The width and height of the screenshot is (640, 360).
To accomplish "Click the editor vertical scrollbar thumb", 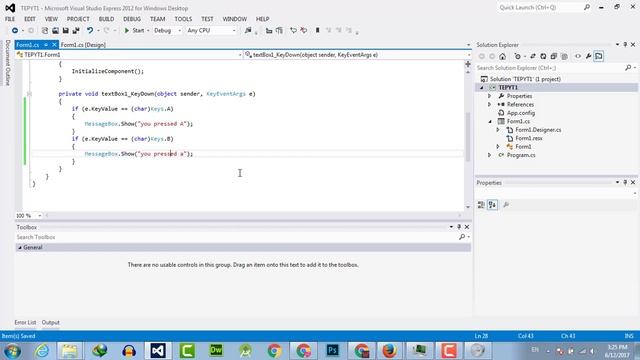I will (x=468, y=137).
